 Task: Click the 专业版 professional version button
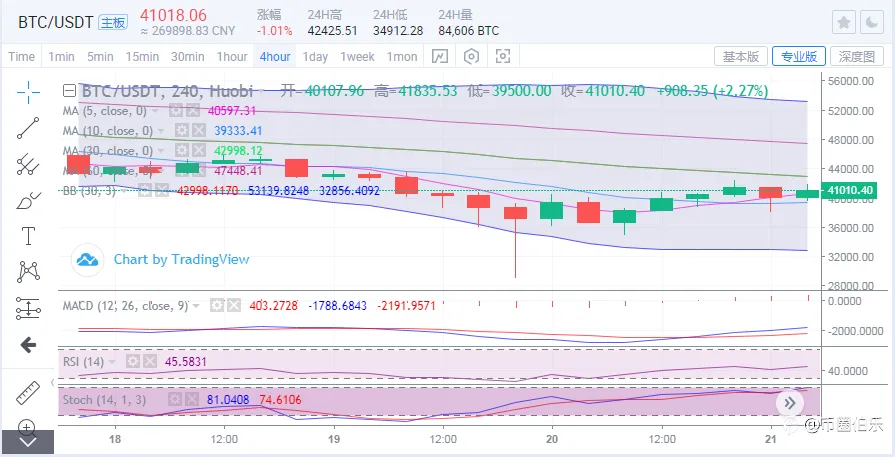[x=799, y=56]
